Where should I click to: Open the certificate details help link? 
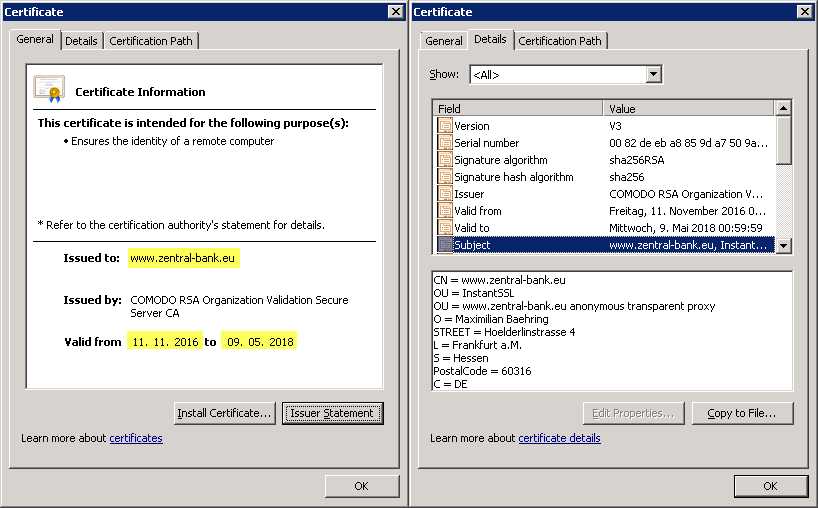[559, 438]
